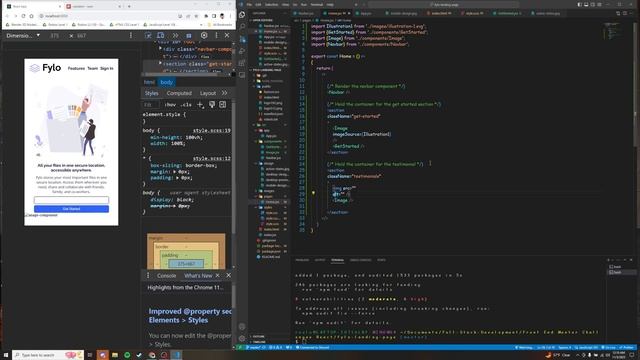Image resolution: width=640 pixels, height=360 pixels.
Task: Close the DevTools drawer
Action: (229, 276)
